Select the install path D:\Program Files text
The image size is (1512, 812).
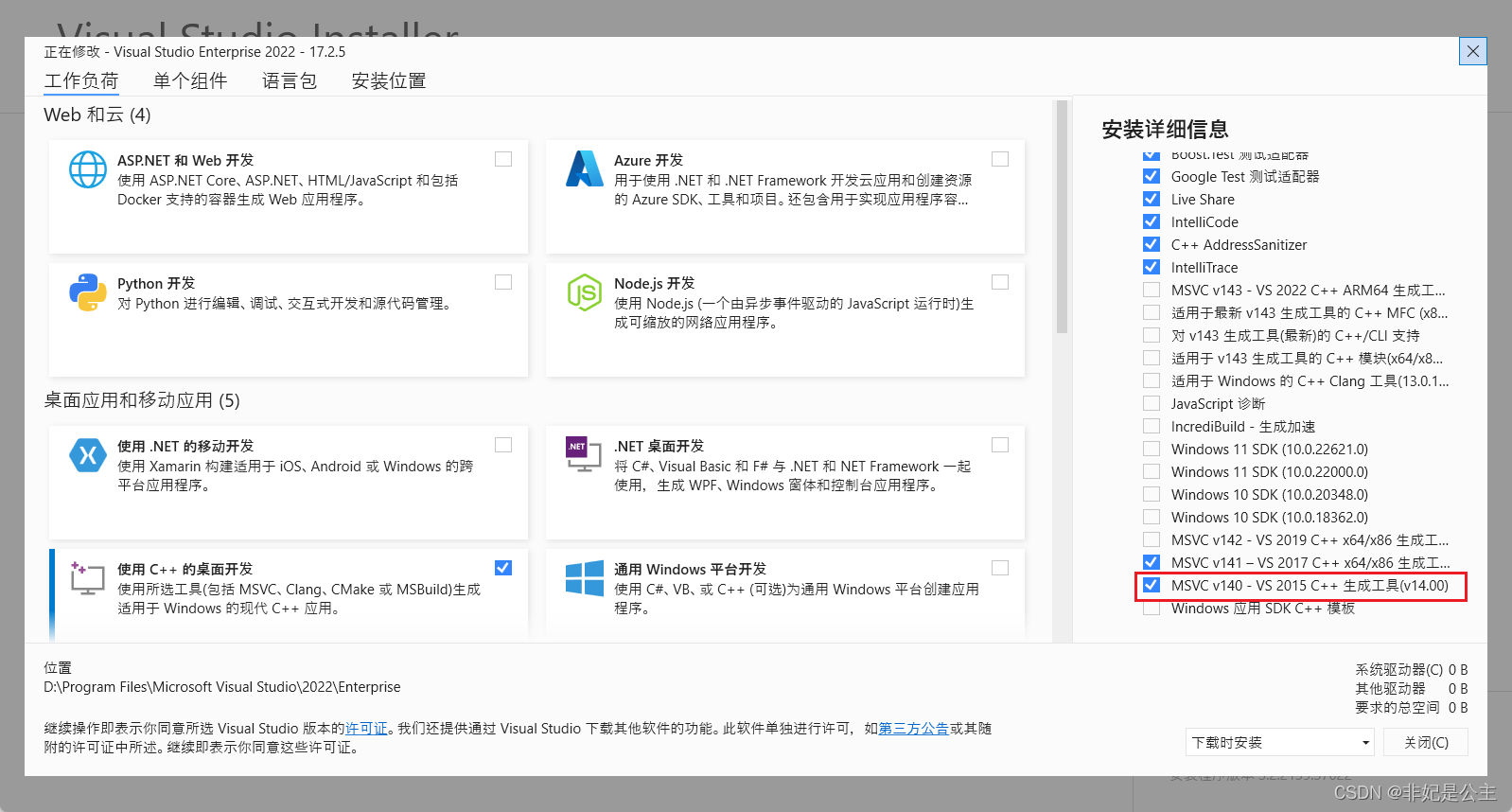click(222, 687)
